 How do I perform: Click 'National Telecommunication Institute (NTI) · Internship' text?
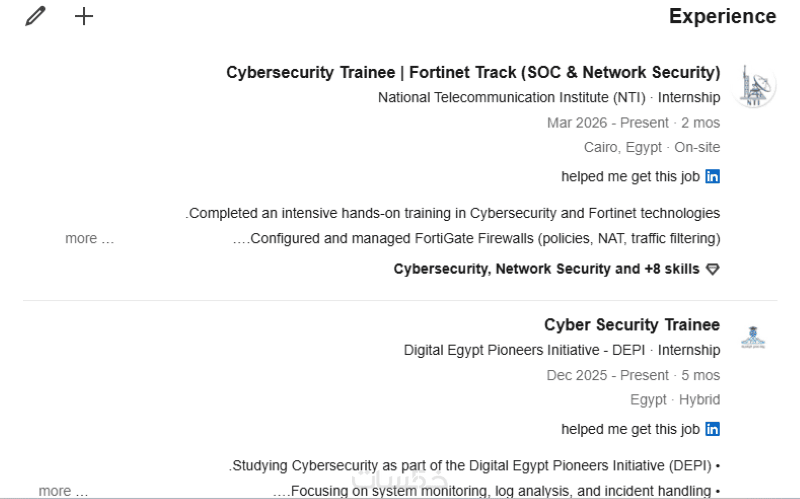(x=548, y=98)
